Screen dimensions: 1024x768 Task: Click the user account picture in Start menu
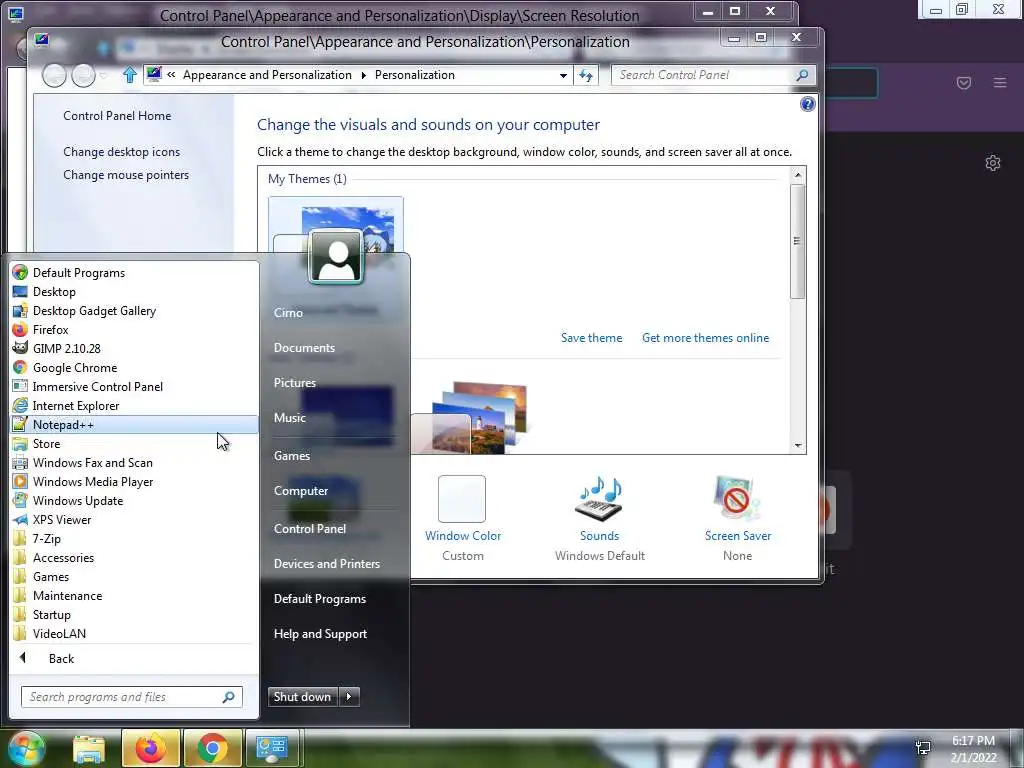(336, 257)
